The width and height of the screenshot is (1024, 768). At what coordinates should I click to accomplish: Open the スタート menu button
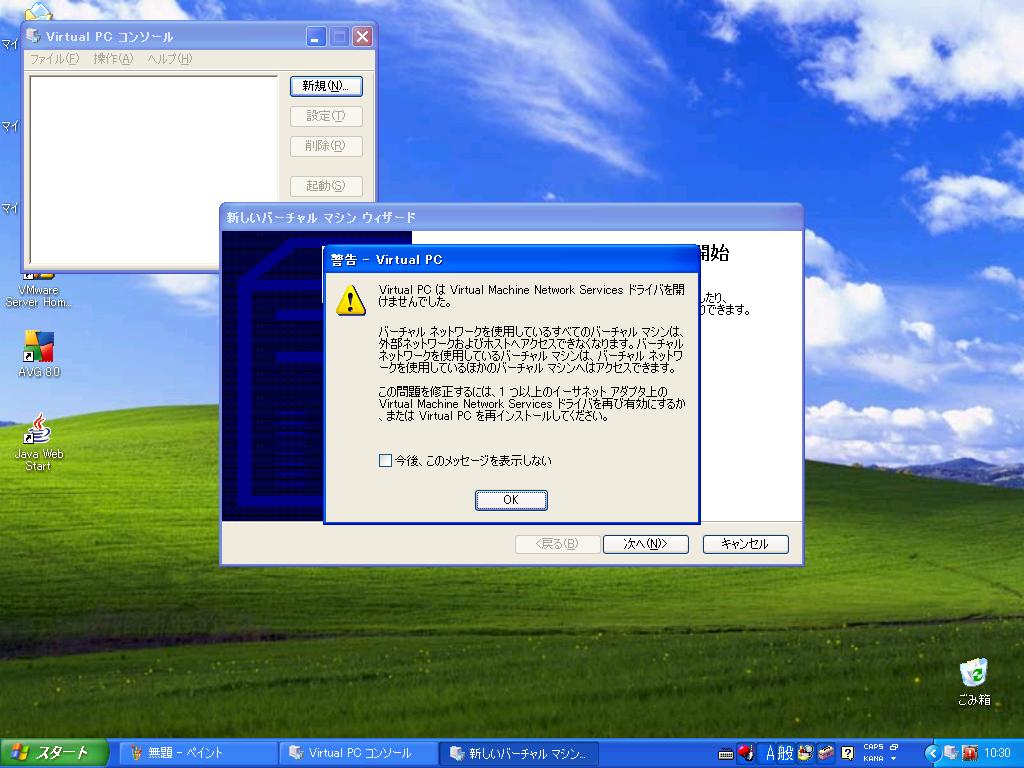[x=54, y=753]
